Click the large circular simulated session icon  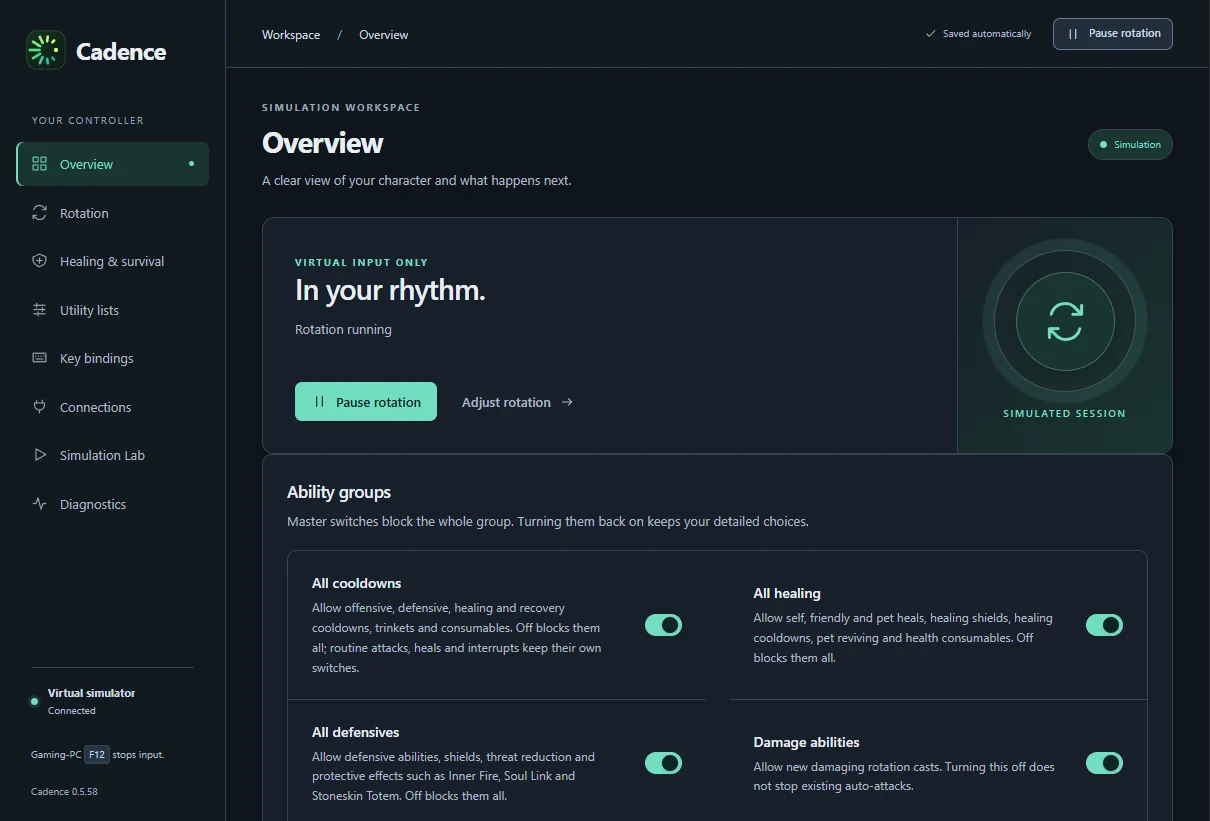1065,322
